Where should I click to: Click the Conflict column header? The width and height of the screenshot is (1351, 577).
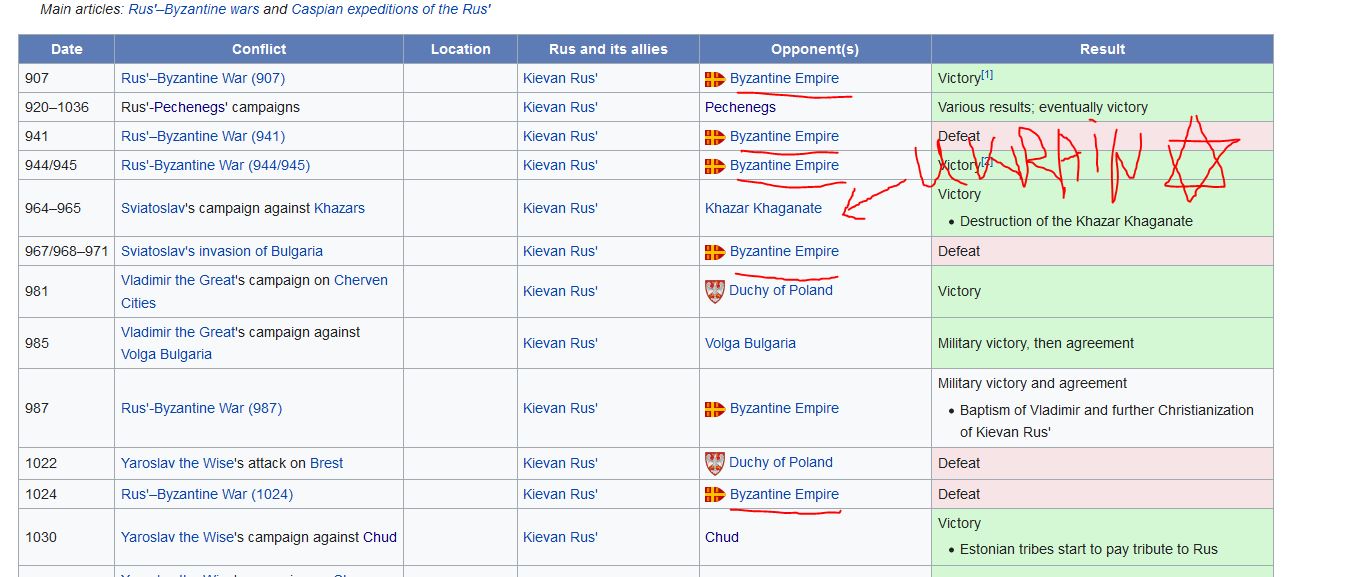tap(259, 49)
